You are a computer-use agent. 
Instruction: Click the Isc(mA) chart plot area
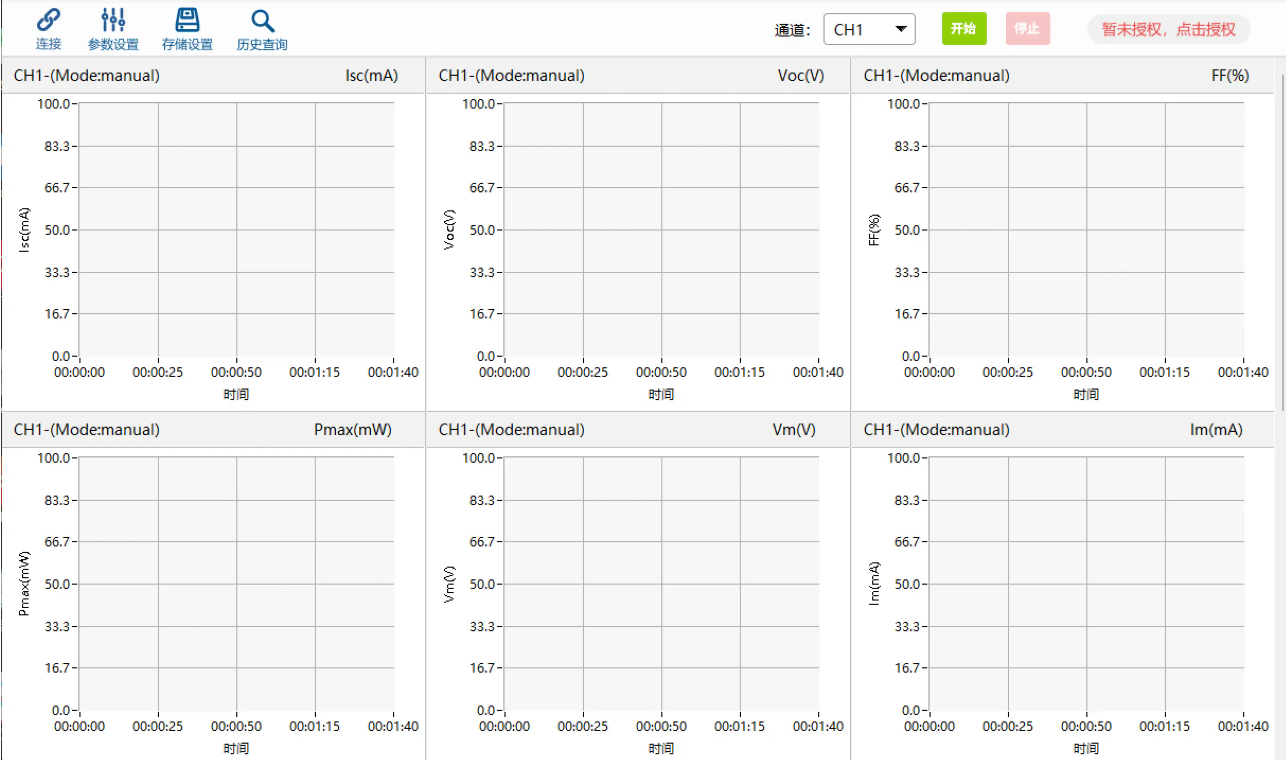click(x=236, y=229)
